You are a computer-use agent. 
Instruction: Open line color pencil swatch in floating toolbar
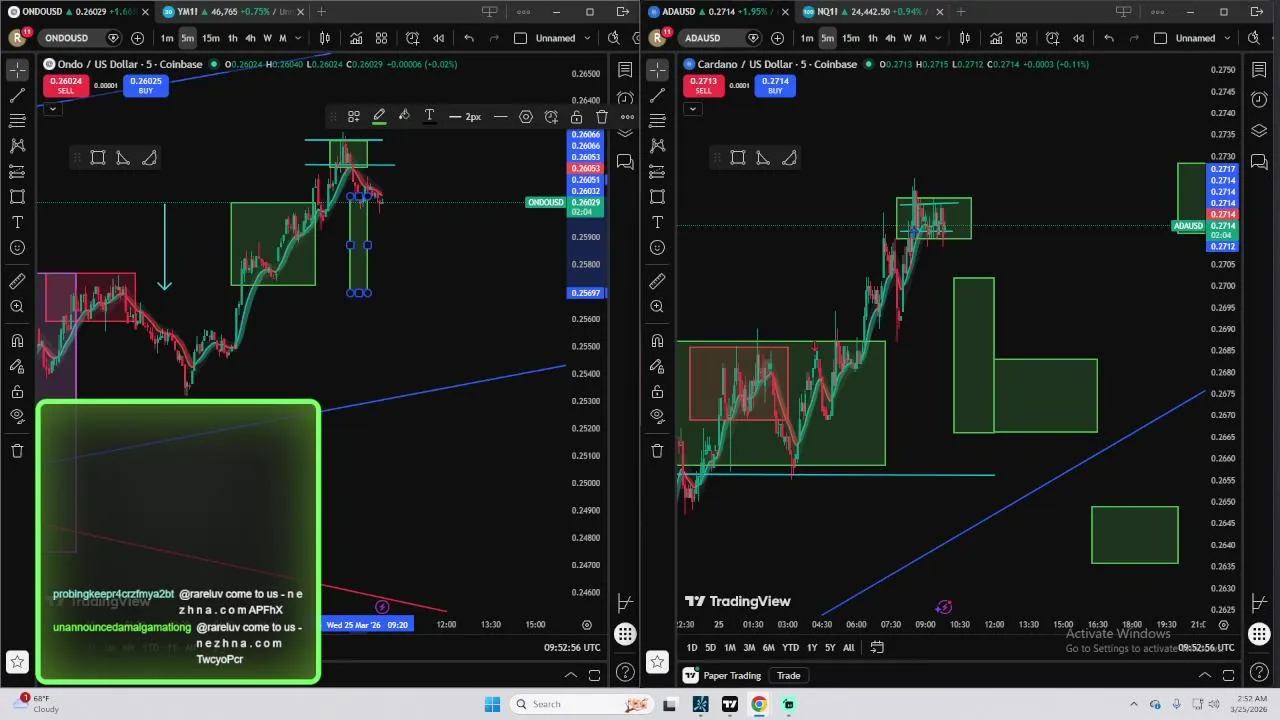pos(379,117)
